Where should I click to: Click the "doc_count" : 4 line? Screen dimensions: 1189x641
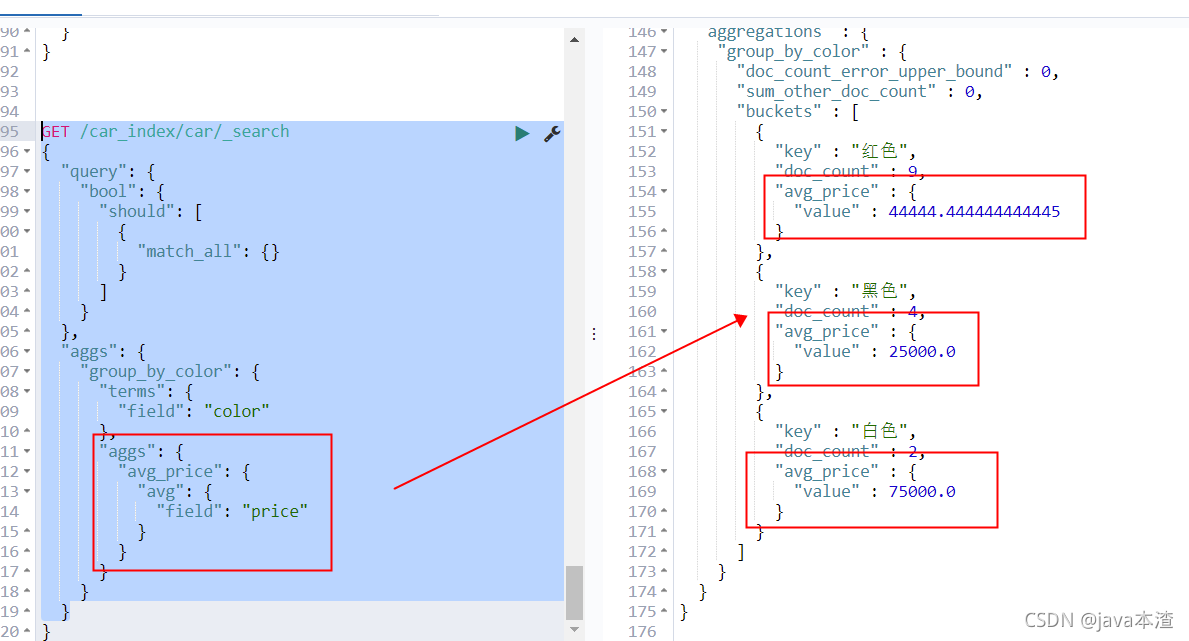(850, 311)
